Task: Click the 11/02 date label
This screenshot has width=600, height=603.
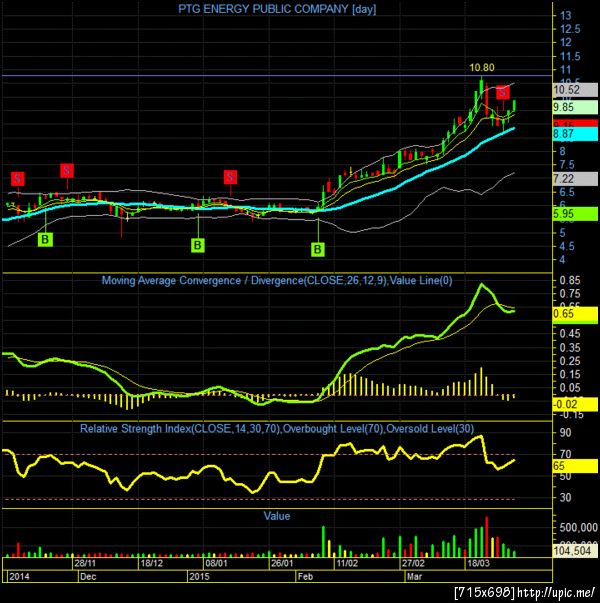Action: pos(347,563)
